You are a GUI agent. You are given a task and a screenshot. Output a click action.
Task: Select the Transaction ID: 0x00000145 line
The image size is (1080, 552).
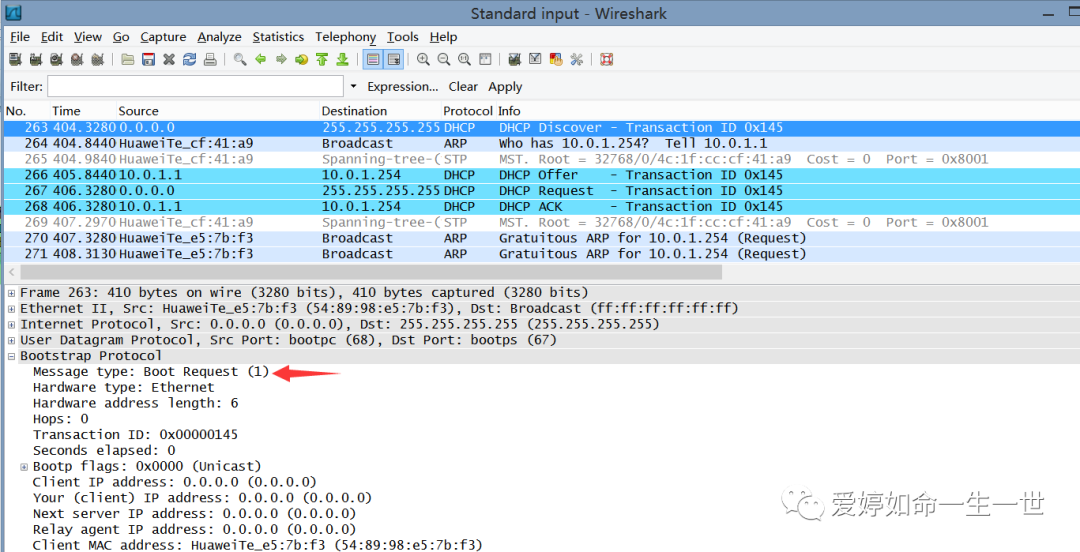click(x=135, y=435)
